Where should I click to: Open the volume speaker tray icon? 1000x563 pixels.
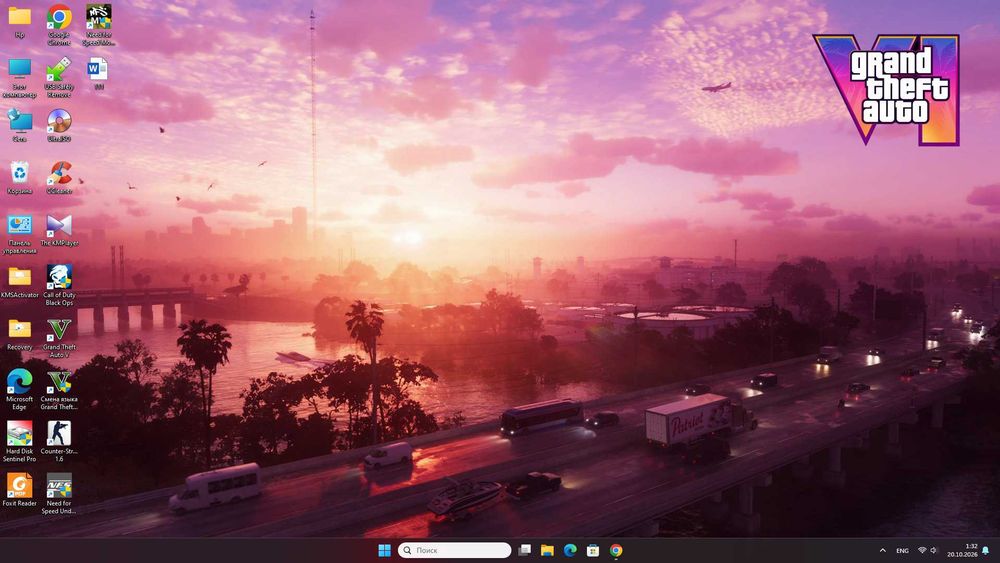pyautogui.click(x=934, y=550)
